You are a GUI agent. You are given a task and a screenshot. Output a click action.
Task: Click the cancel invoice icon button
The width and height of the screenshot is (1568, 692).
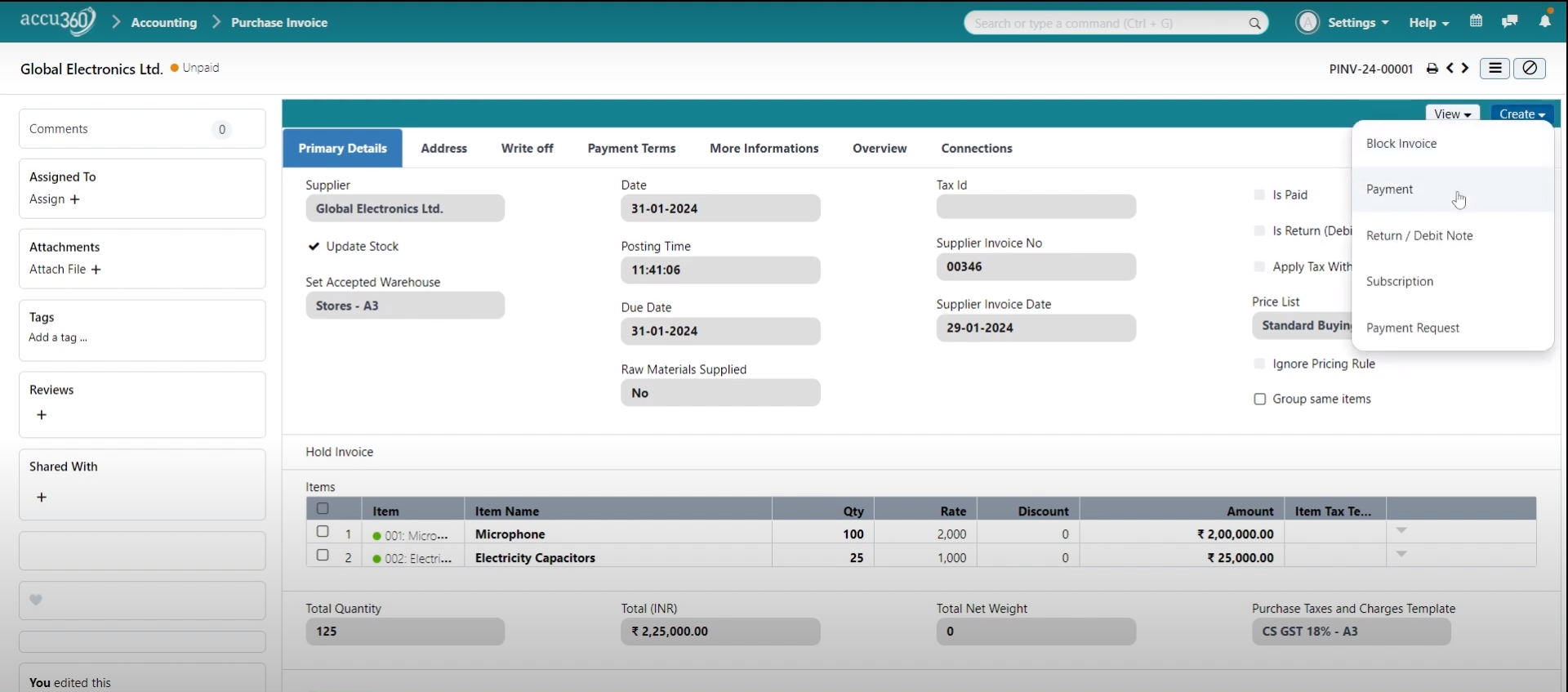click(1530, 69)
